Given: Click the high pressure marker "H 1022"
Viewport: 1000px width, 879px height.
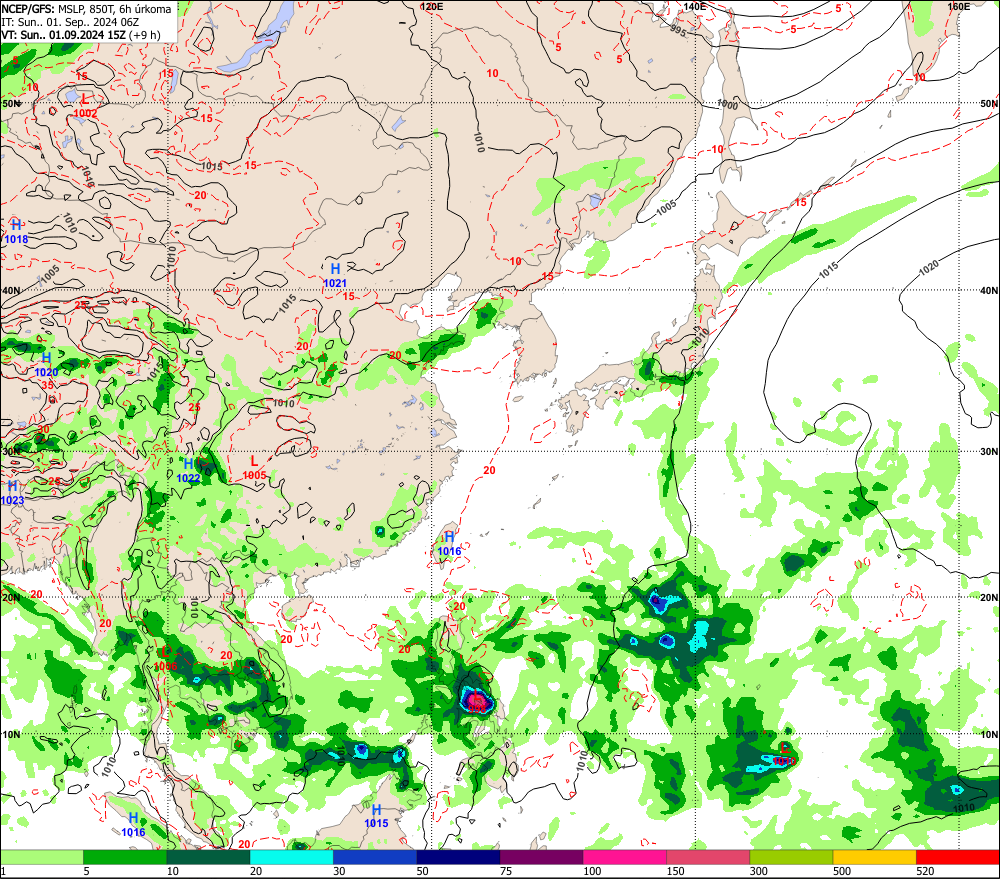Looking at the screenshot, I should click(188, 470).
